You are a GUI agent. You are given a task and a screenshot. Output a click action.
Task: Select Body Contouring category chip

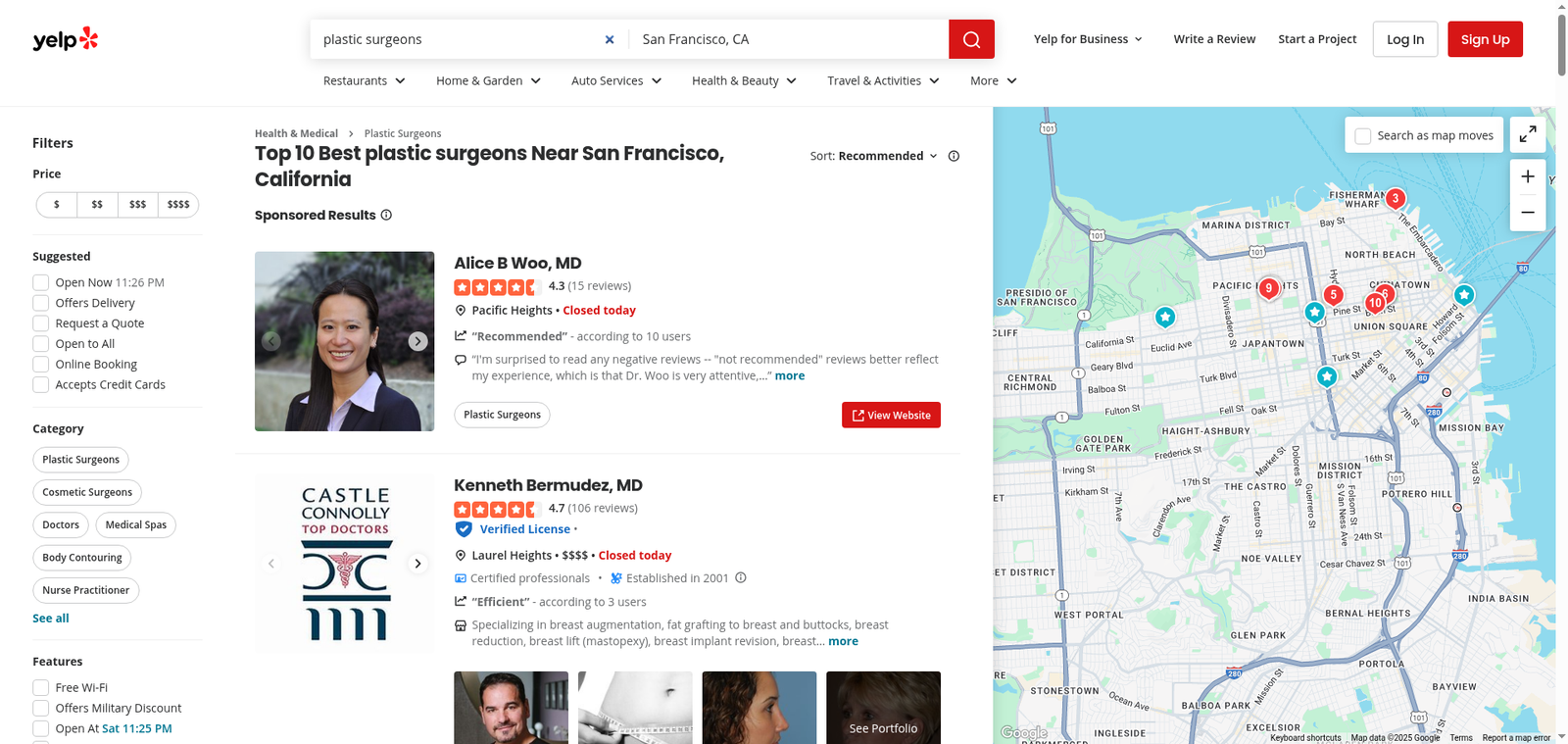82,558
